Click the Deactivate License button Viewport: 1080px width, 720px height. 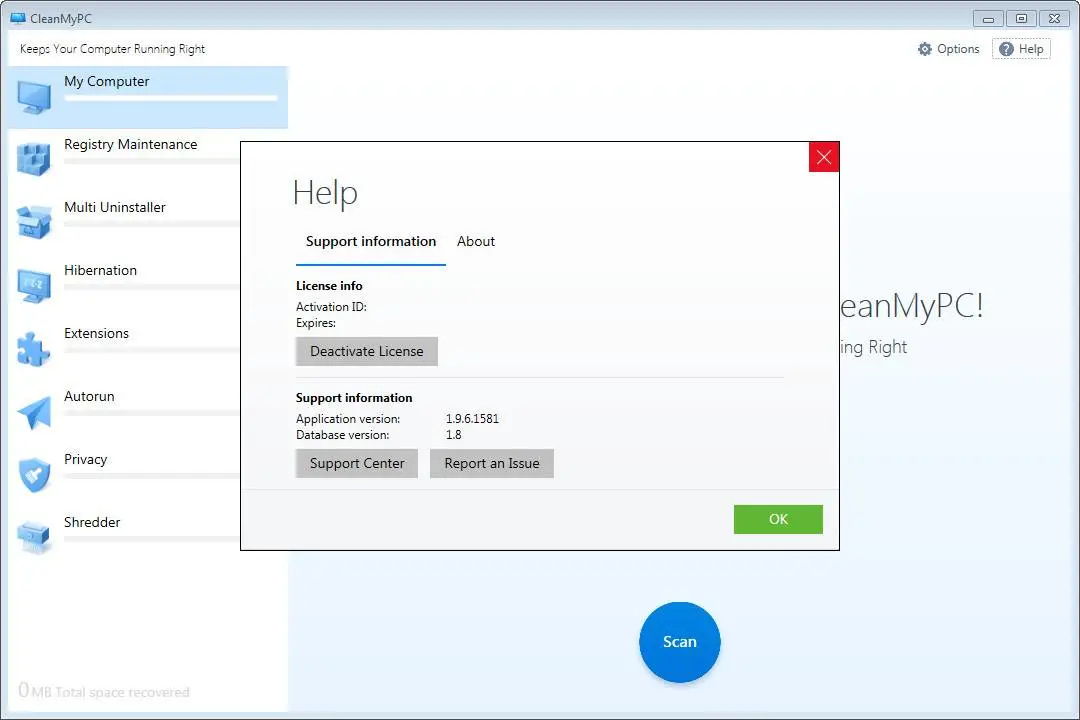pyautogui.click(x=366, y=351)
